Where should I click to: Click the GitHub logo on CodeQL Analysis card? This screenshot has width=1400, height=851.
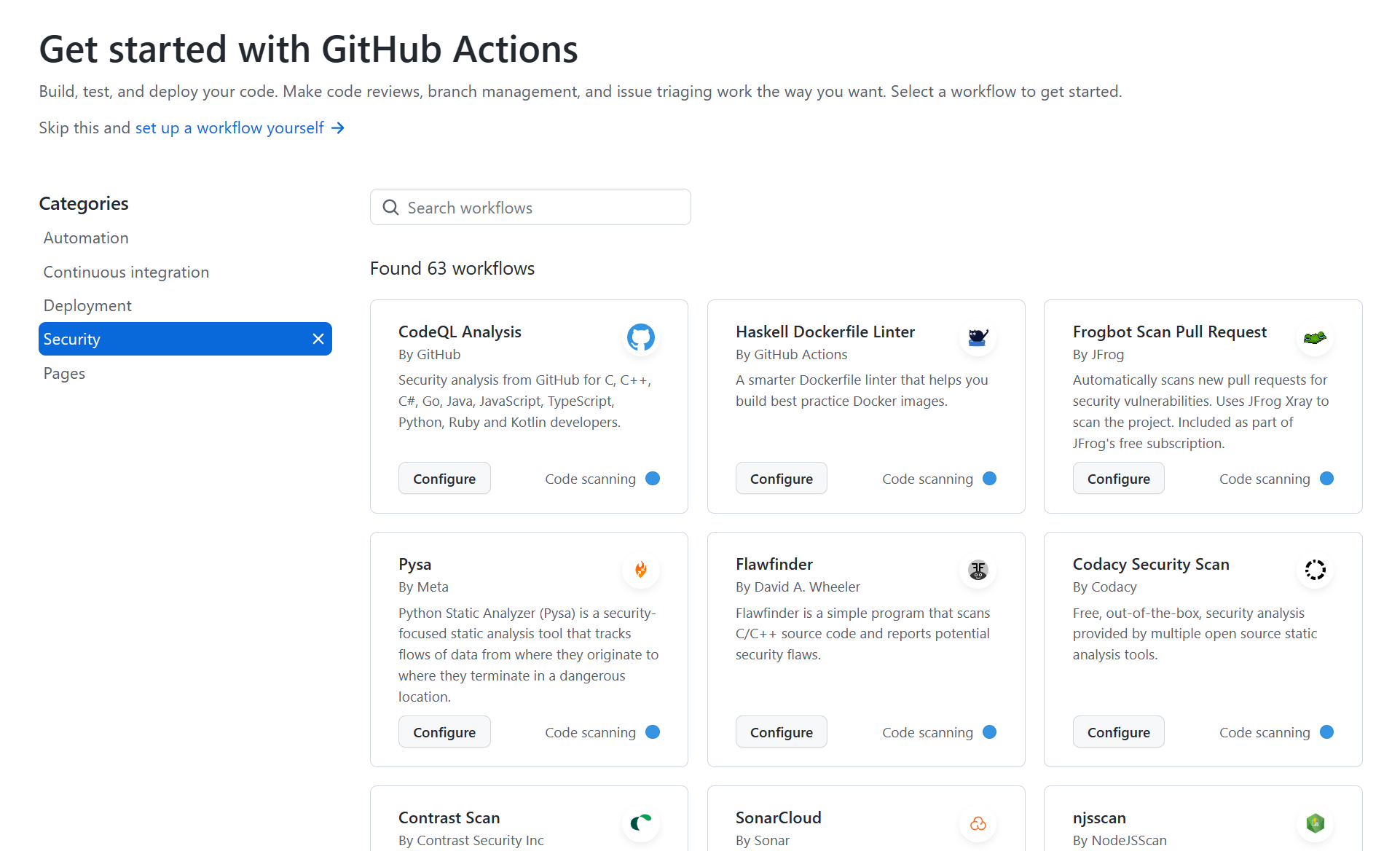[x=640, y=337]
